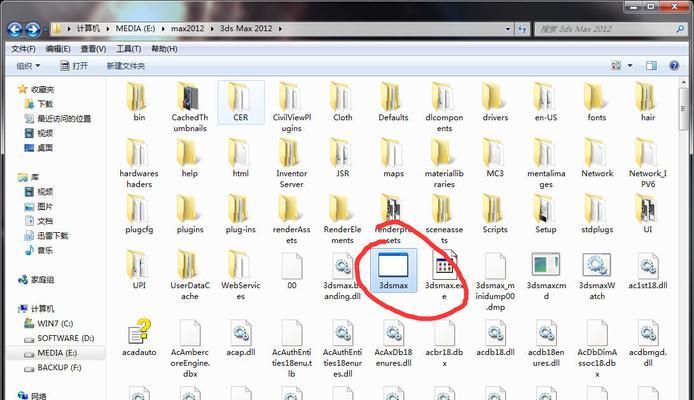Expand arrow after 3ds Max 2012 breadcrumb
The height and width of the screenshot is (400, 694).
pos(280,29)
